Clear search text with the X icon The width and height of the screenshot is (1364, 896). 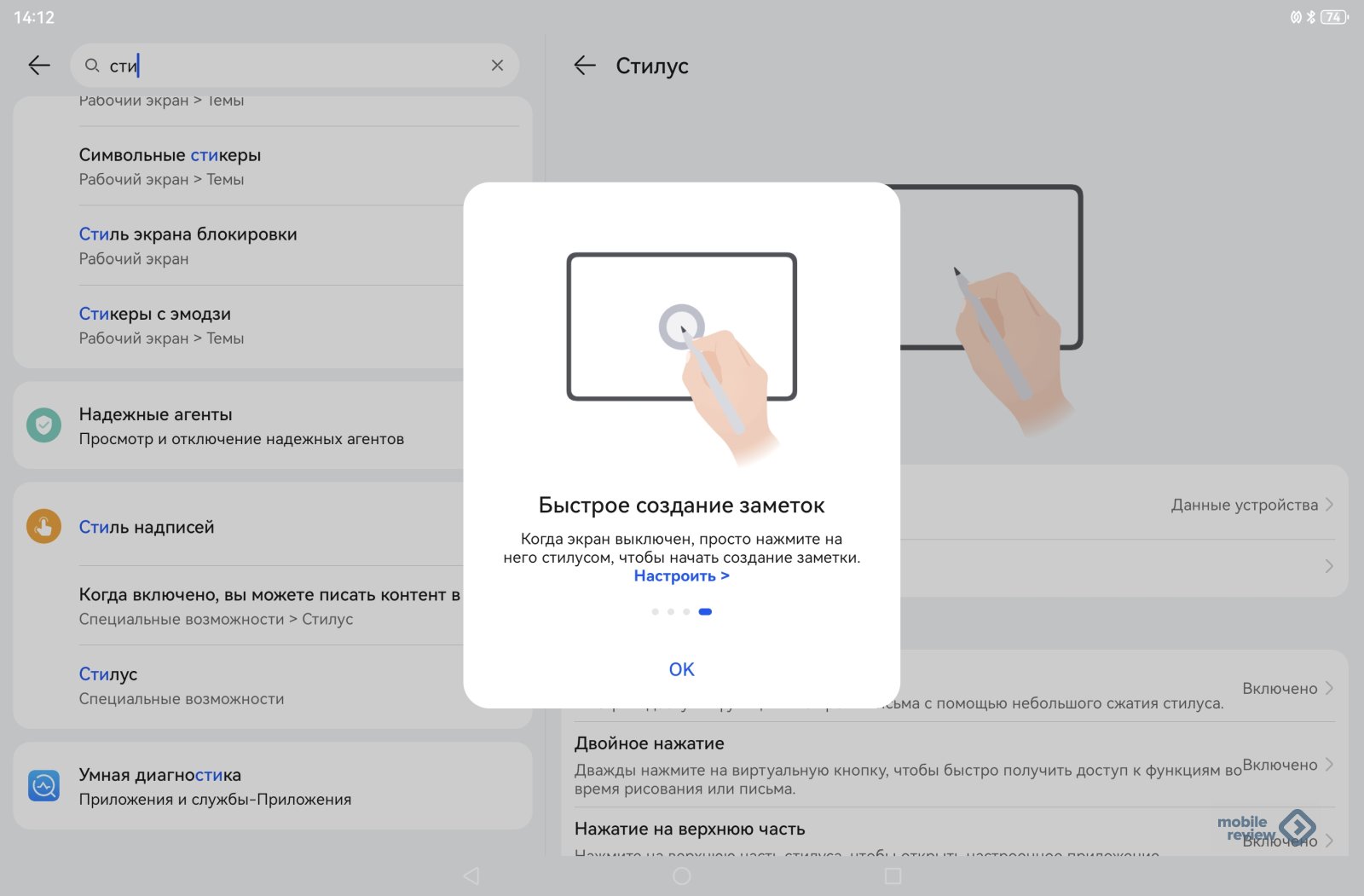tap(497, 66)
